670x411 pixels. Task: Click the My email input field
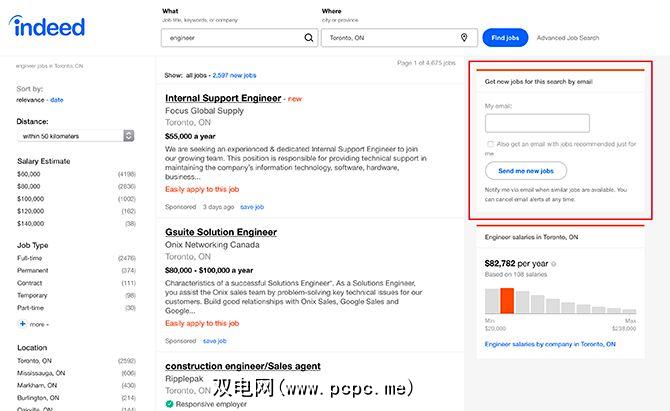(537, 123)
